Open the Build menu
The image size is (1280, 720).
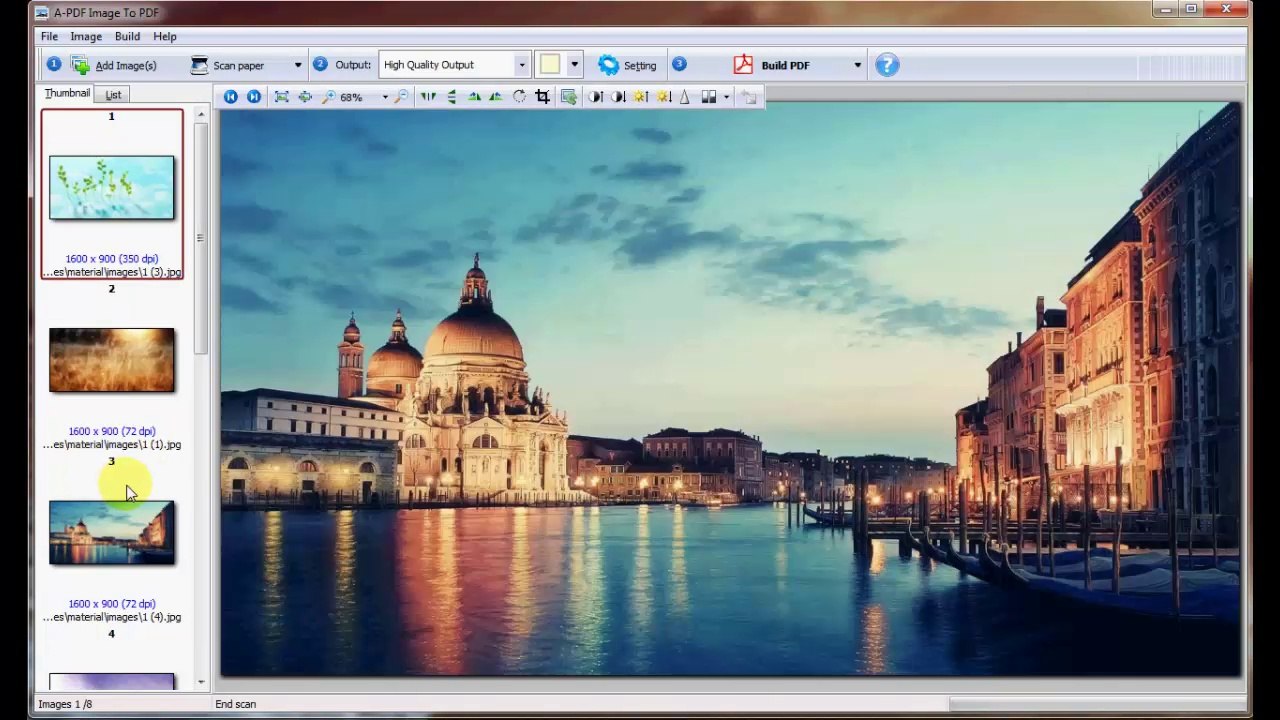[127, 37]
